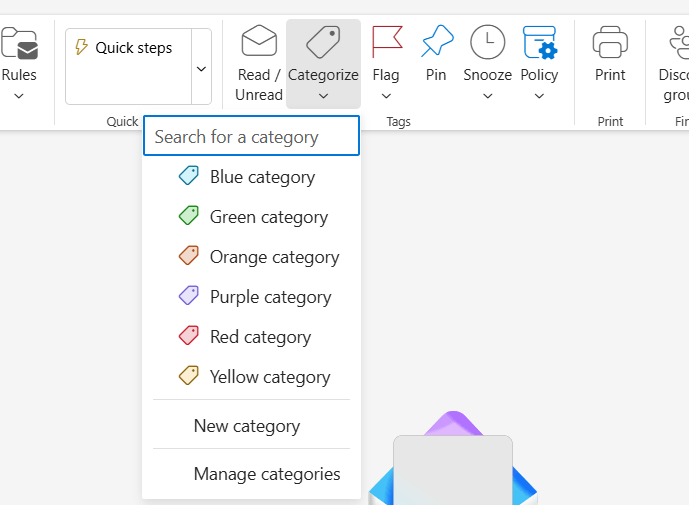Click the Categorize tag icon

[x=323, y=42]
